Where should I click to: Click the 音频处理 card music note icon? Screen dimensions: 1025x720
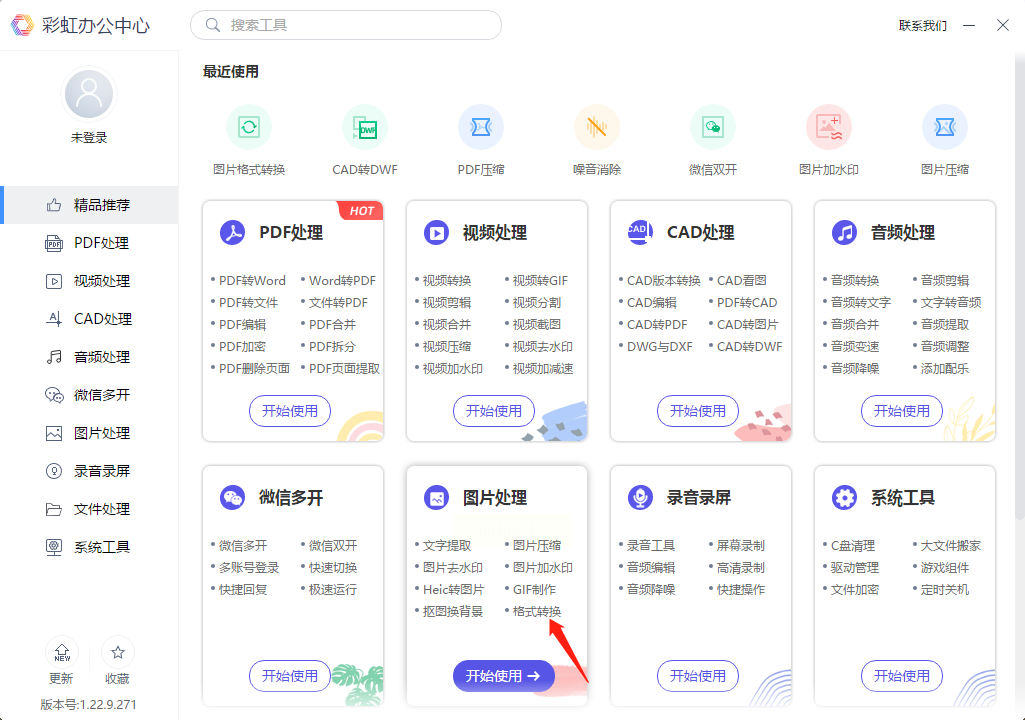coord(844,232)
